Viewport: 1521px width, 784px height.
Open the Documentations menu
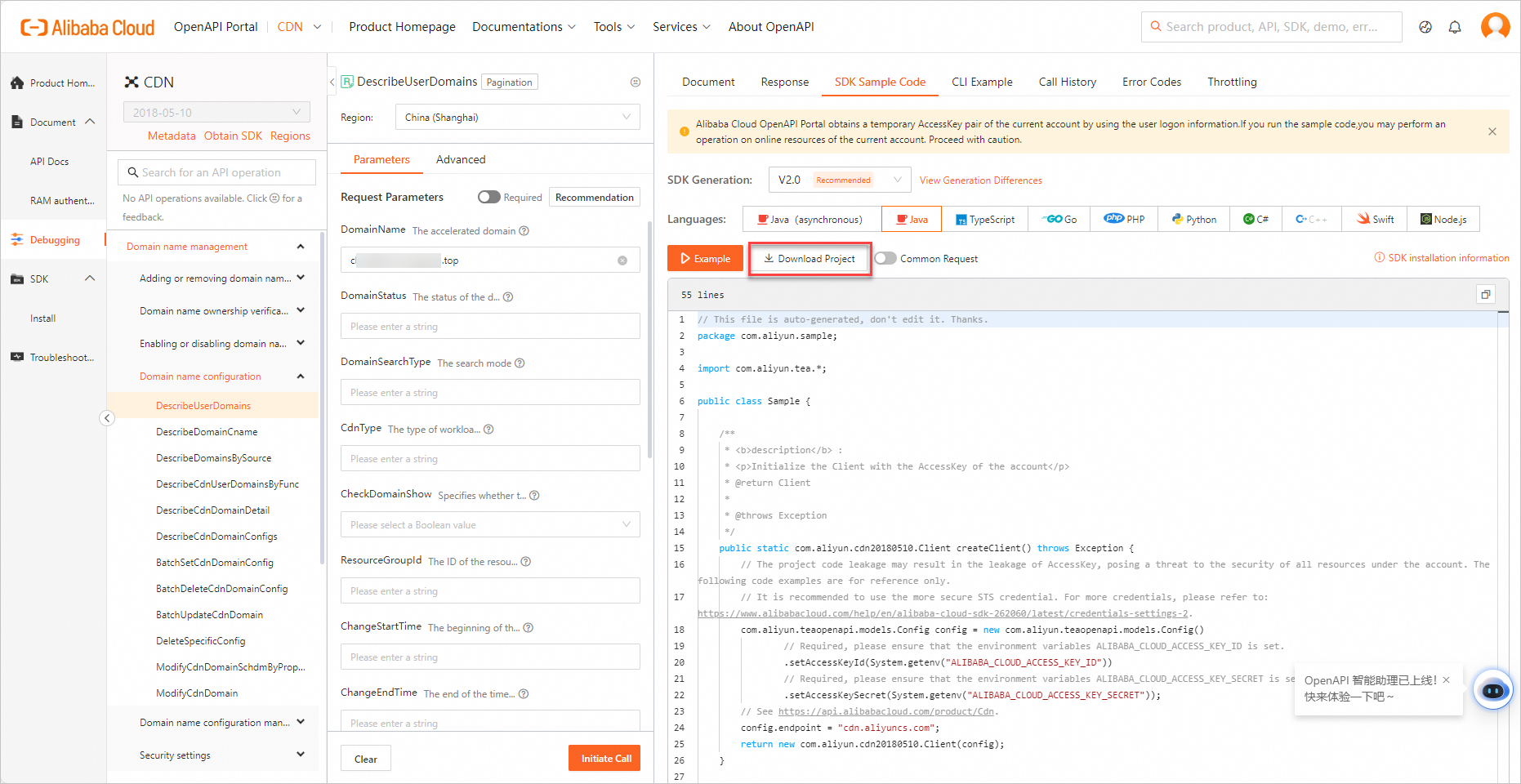524,27
